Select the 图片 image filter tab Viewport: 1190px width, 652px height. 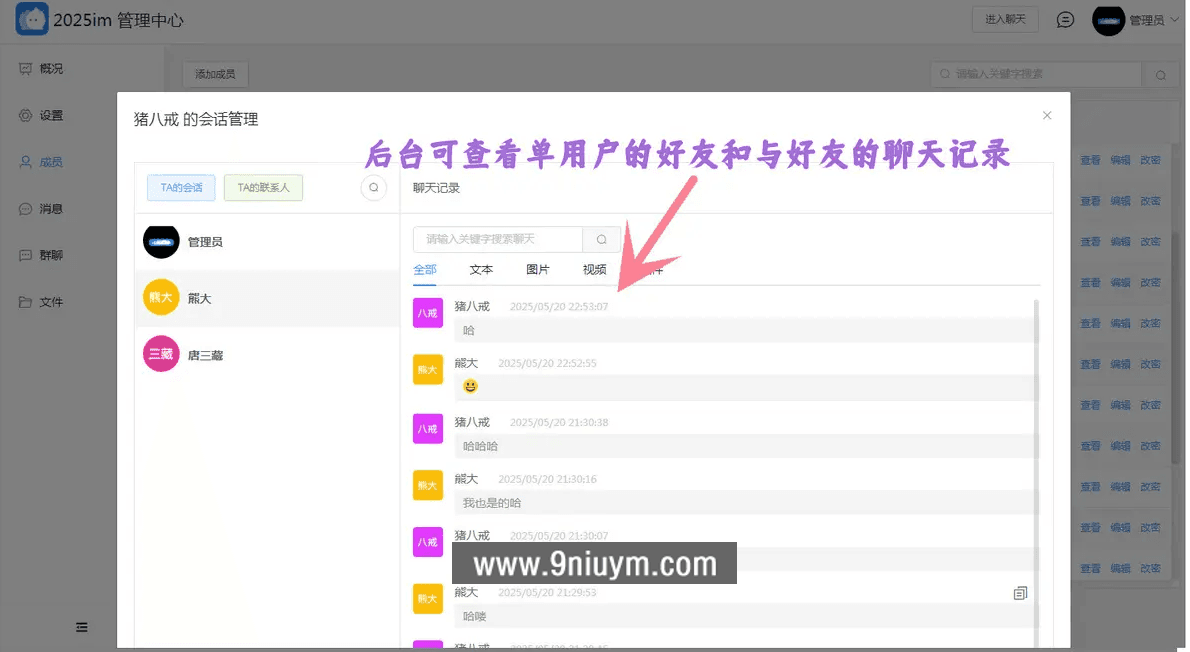click(537, 269)
